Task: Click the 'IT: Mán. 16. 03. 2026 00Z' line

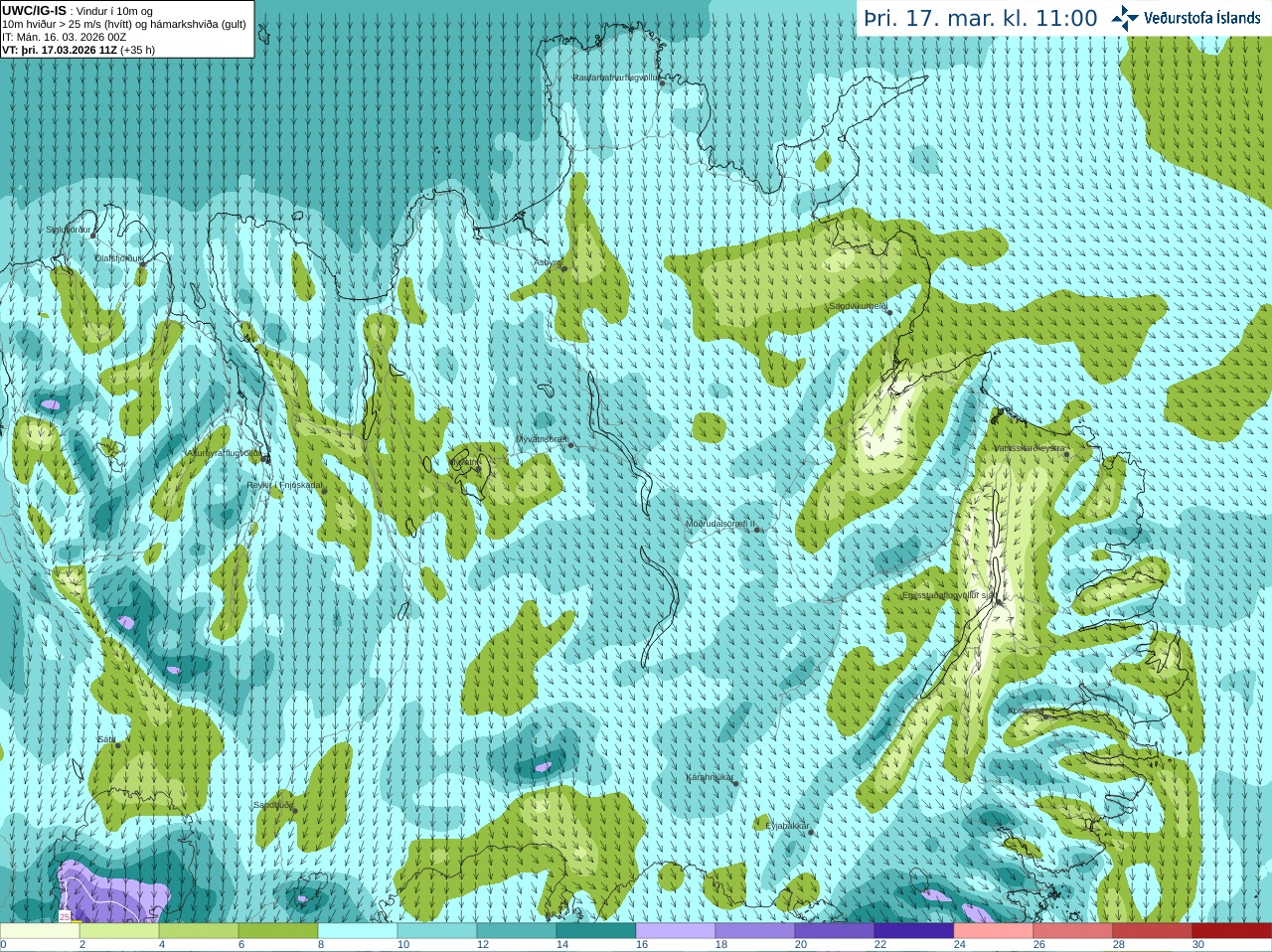Action: click(x=64, y=37)
